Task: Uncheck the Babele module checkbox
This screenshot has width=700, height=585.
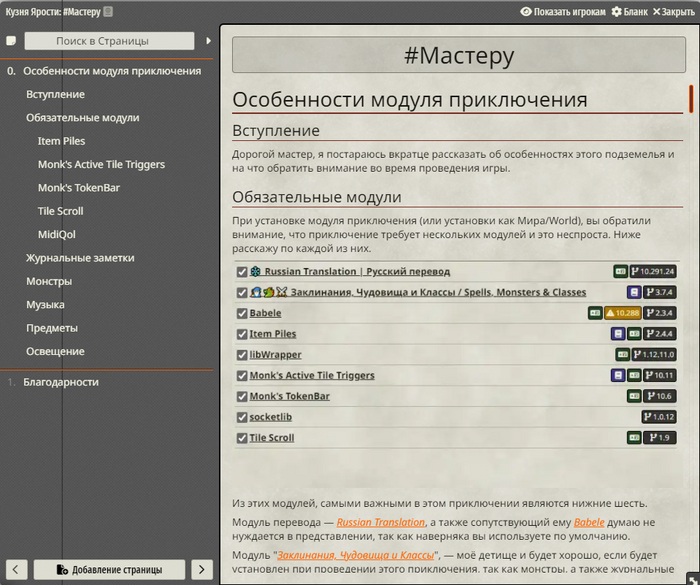Action: coord(242,313)
